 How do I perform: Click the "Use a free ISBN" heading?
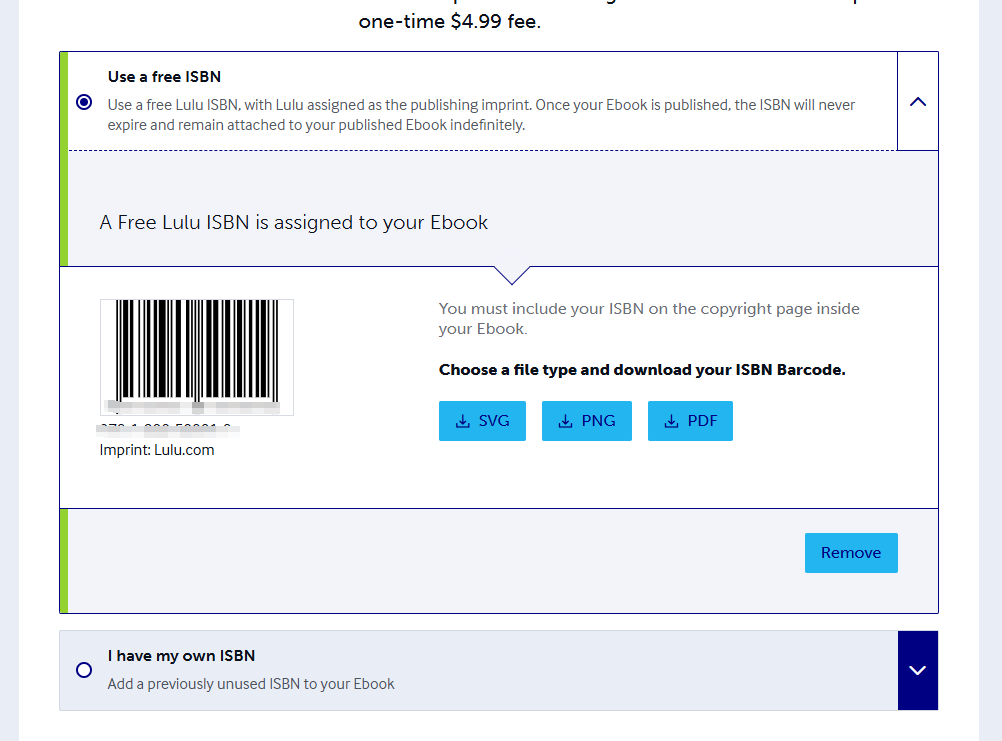[x=164, y=77]
